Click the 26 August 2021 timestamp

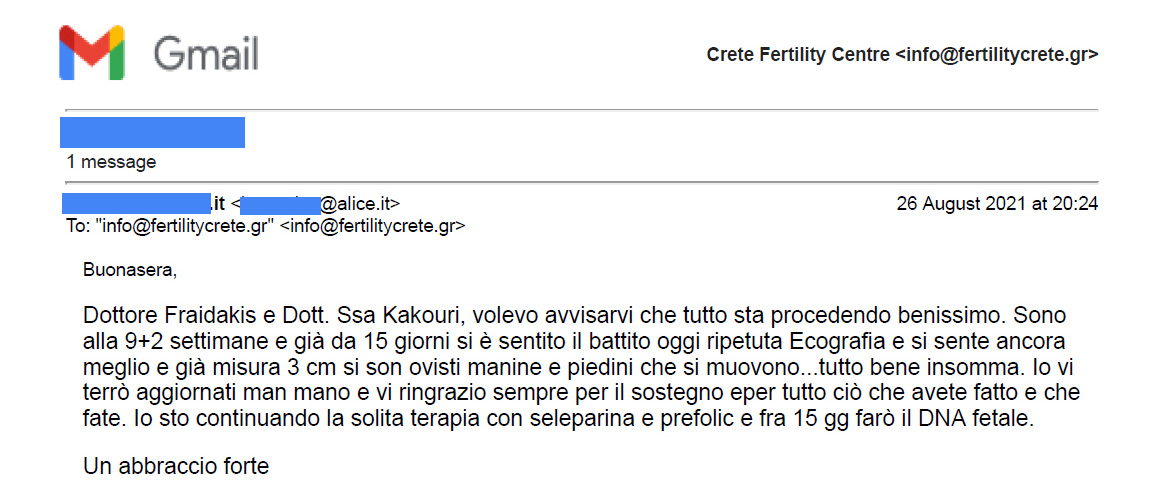[x=997, y=204]
